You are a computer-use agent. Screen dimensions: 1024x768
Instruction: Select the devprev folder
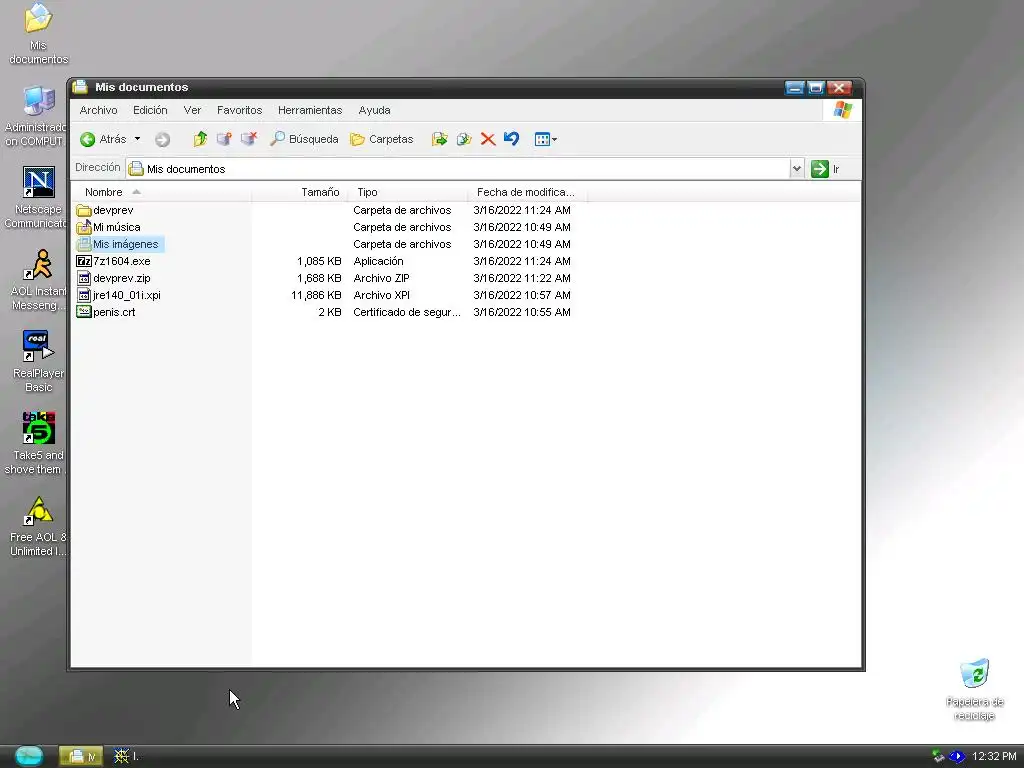[104, 210]
